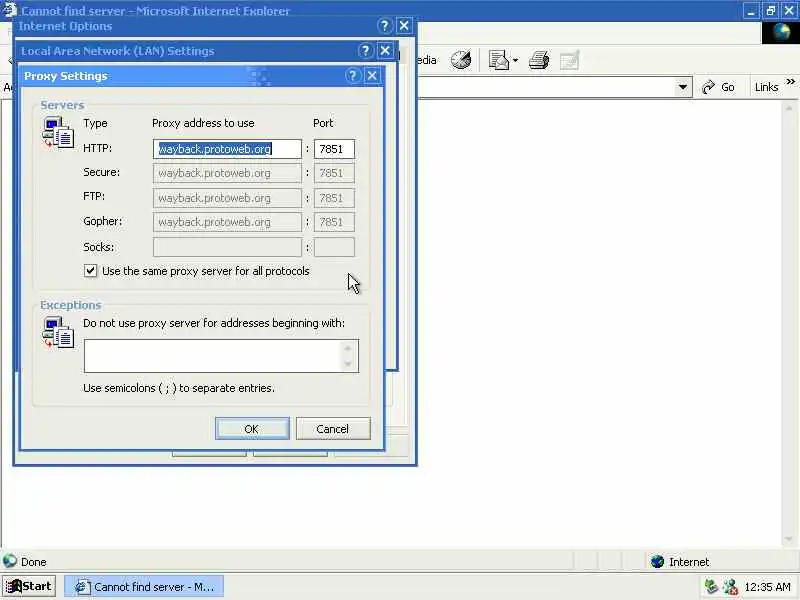The image size is (800, 600).
Task: Click the FTP proxy address field
Action: [227, 198]
